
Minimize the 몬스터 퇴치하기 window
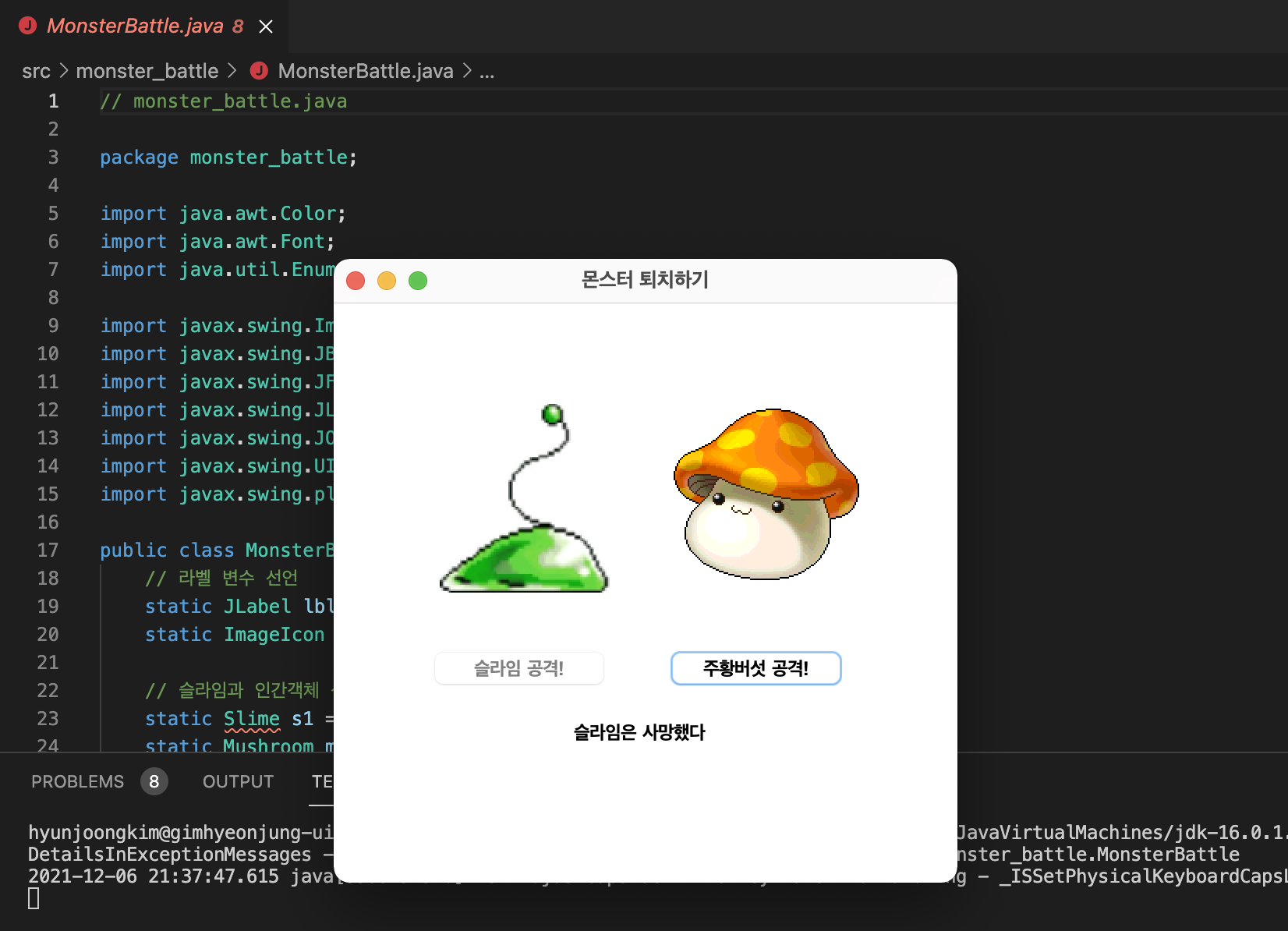tap(387, 281)
